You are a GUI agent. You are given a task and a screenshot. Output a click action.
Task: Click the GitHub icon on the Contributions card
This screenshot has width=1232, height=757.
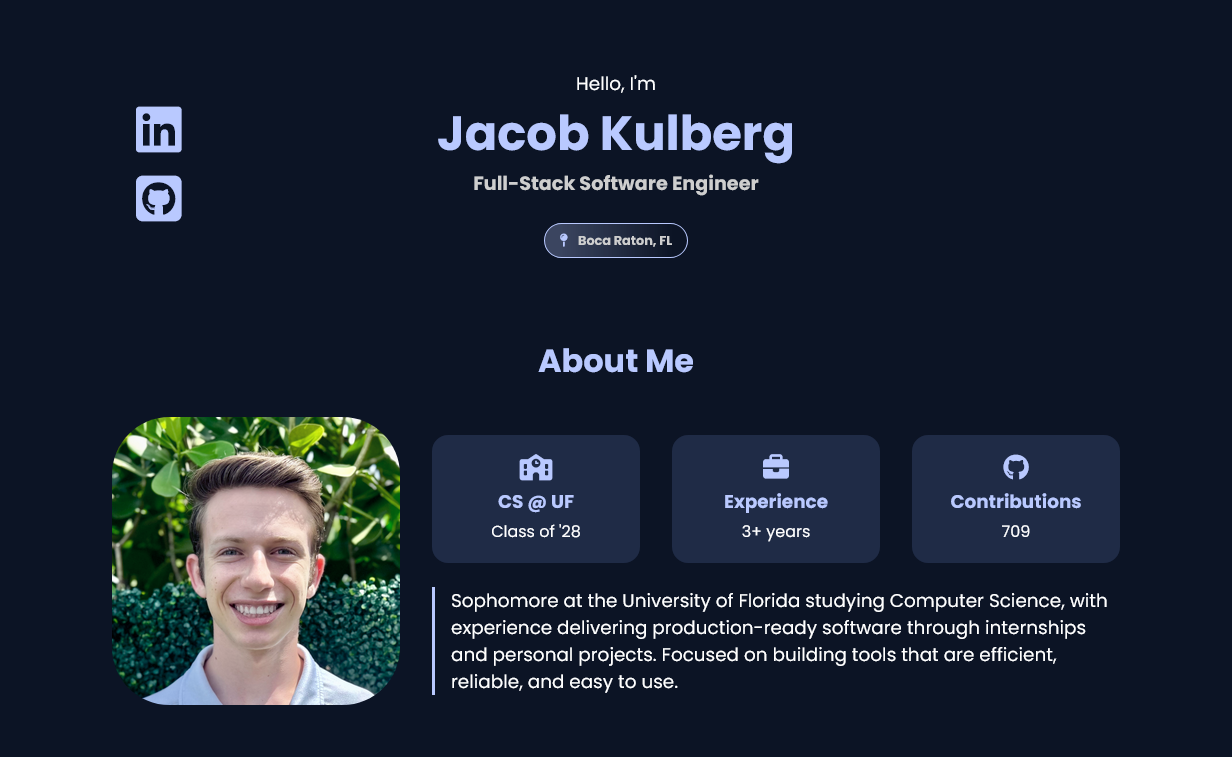pos(1016,466)
